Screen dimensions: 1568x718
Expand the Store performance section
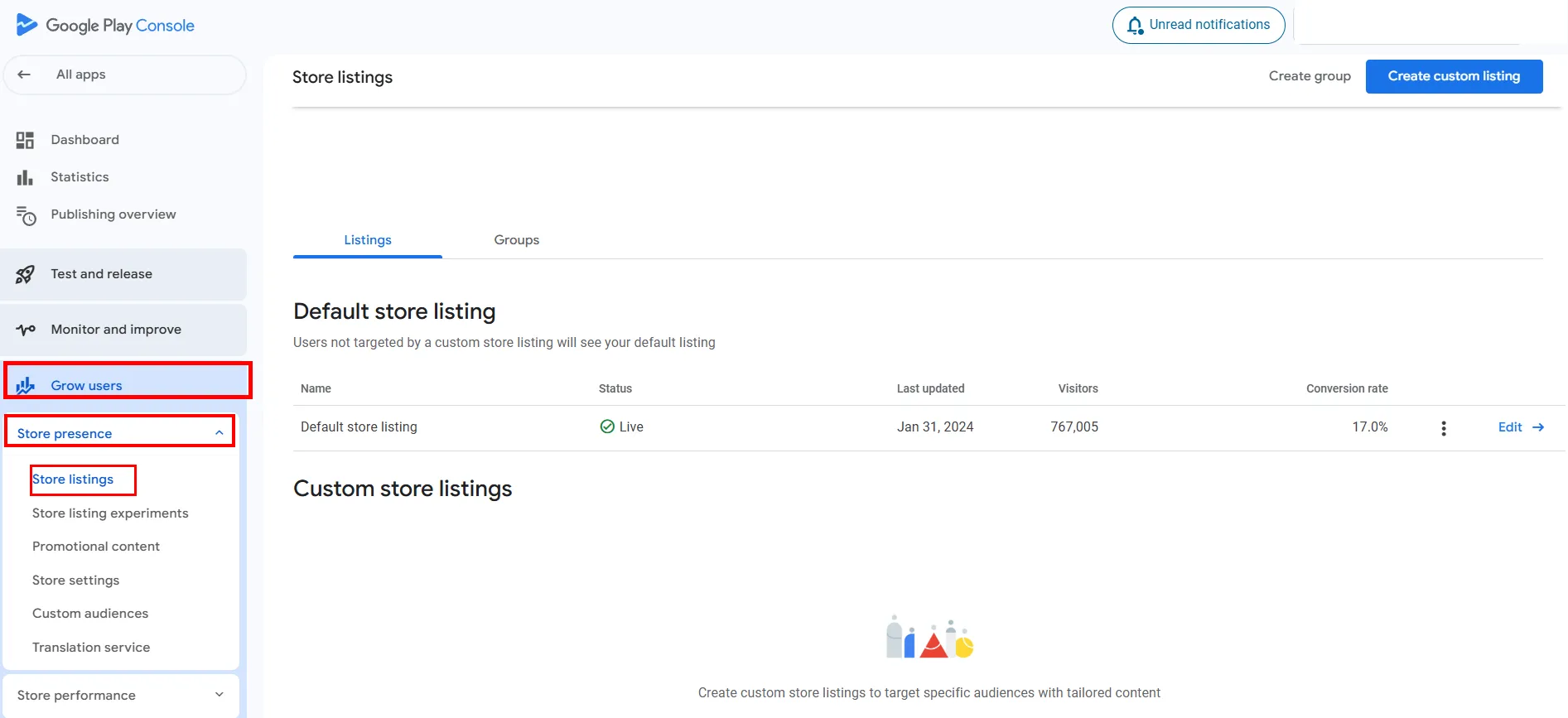(x=219, y=695)
